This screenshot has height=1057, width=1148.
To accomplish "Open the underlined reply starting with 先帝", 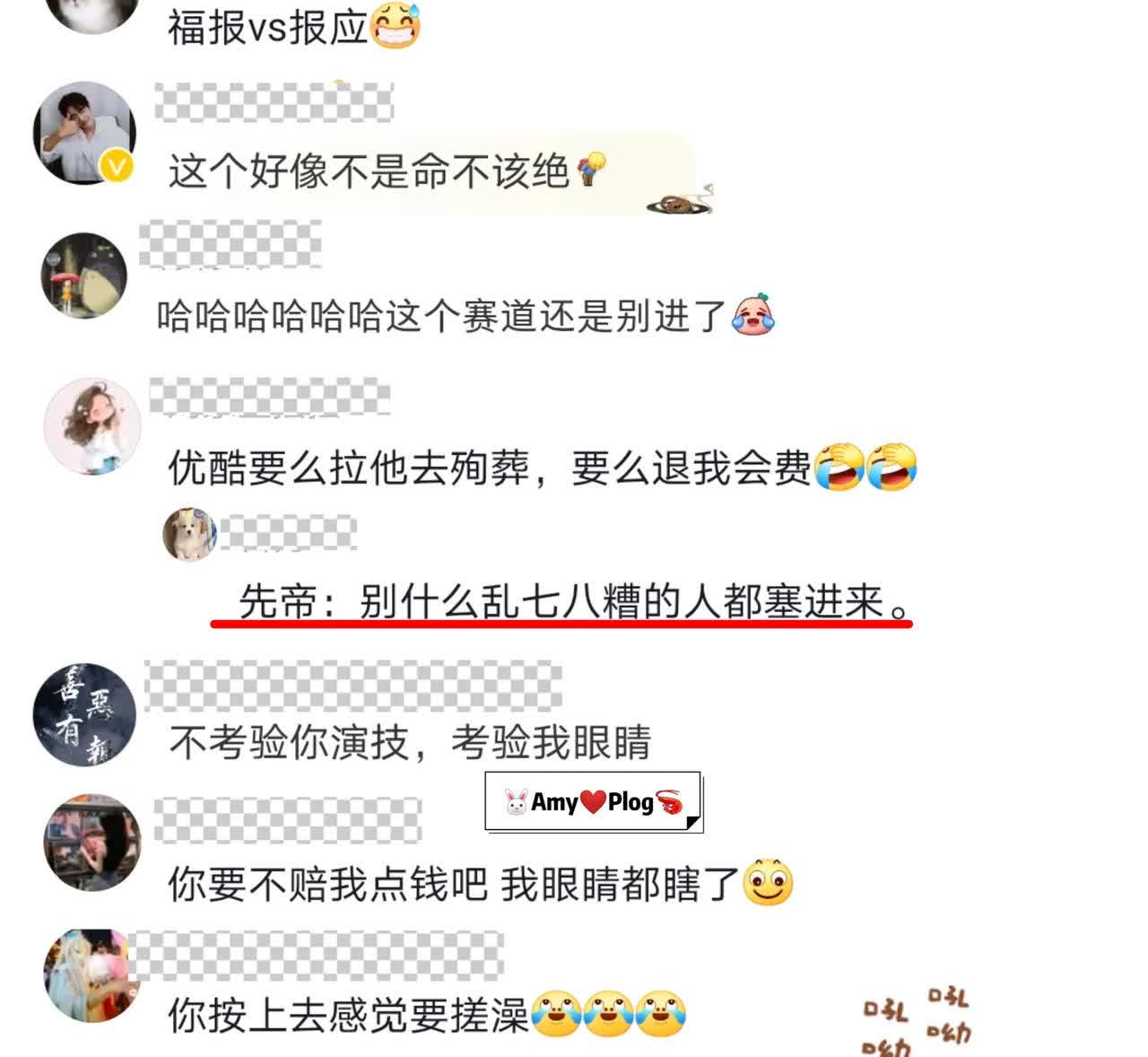I will point(575,602).
